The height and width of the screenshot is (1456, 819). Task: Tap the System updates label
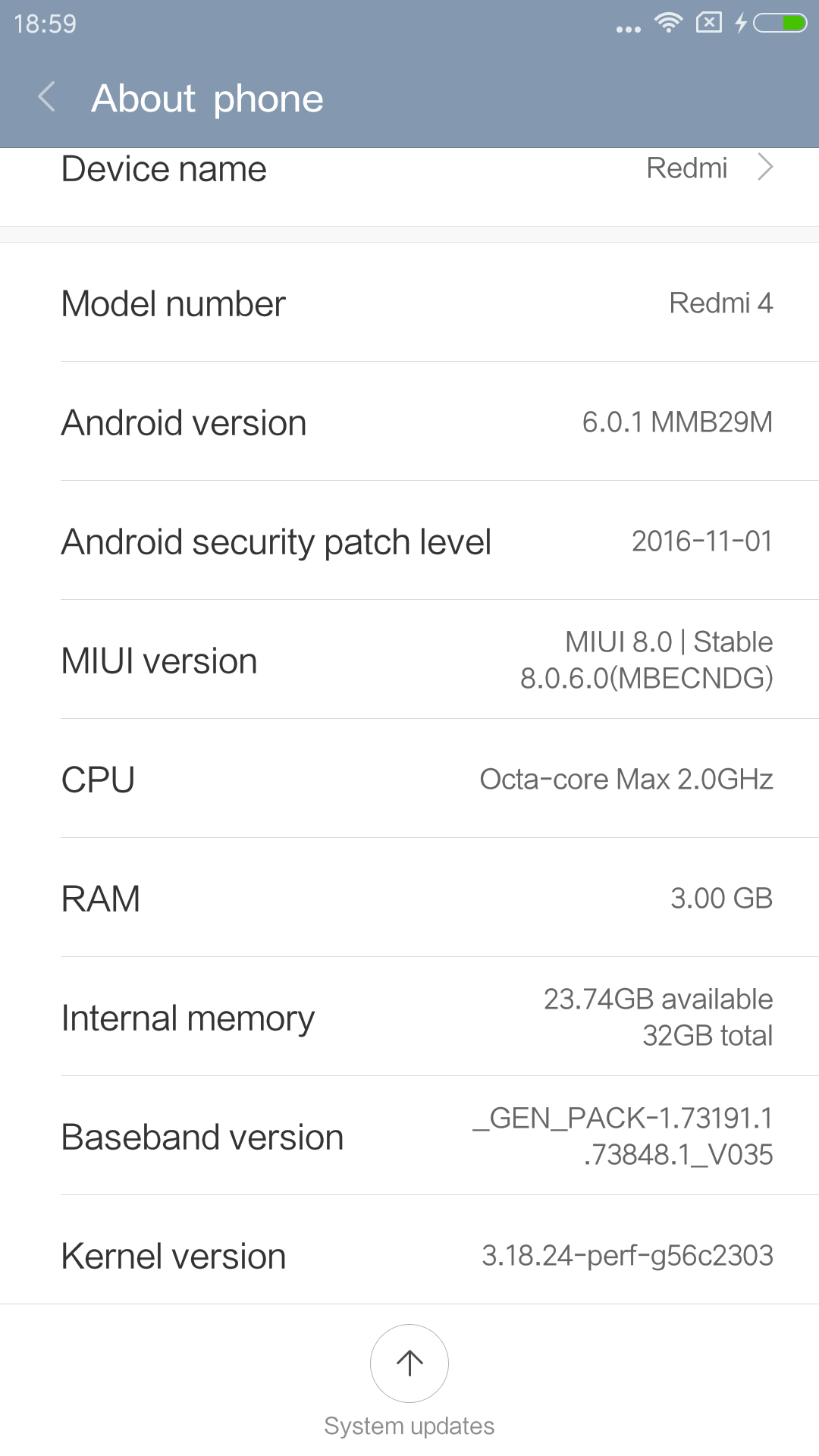point(409,1426)
